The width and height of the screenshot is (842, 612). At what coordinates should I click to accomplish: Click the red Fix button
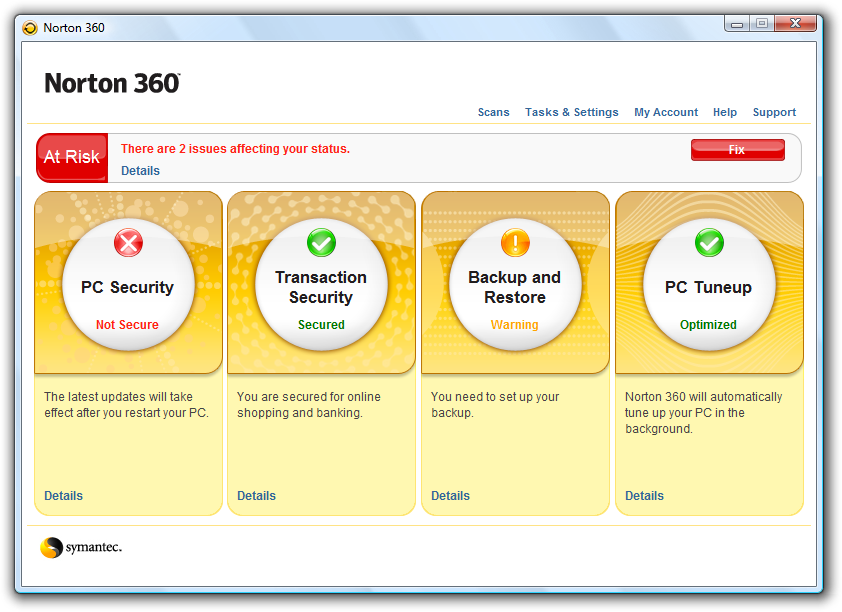(x=737, y=150)
